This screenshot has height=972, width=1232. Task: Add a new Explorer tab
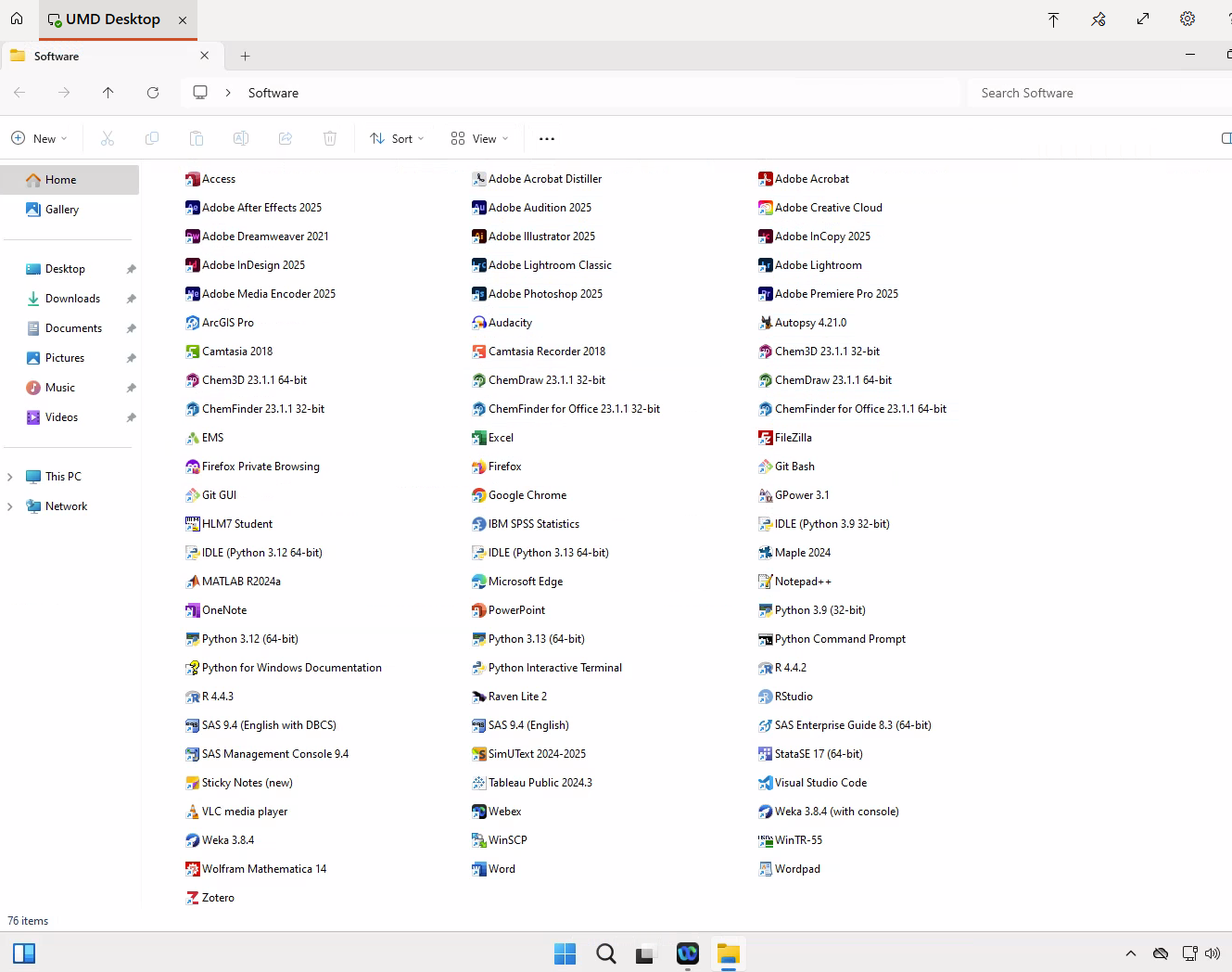tap(245, 56)
